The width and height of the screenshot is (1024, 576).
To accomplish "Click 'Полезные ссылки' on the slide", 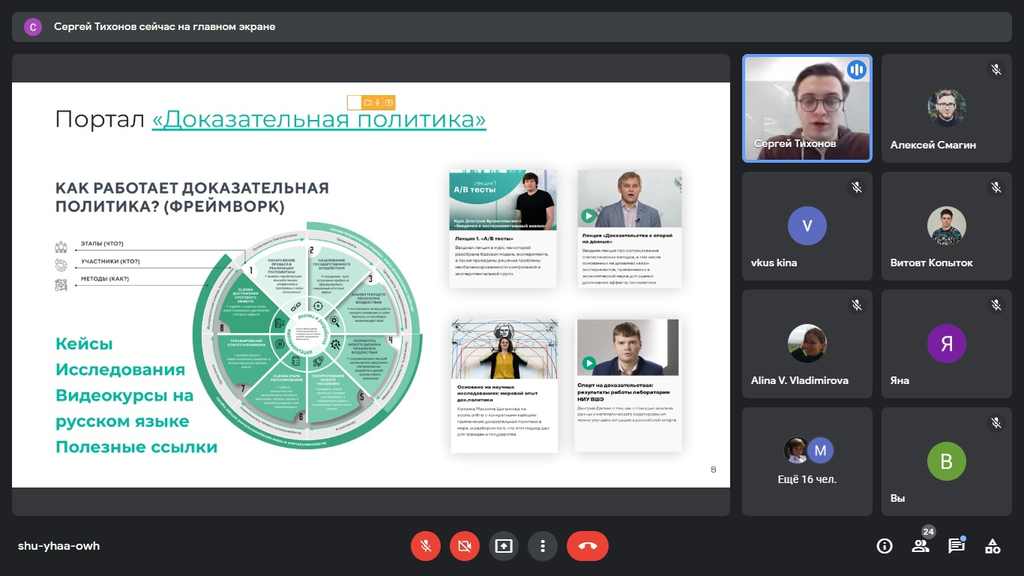I will click(136, 447).
